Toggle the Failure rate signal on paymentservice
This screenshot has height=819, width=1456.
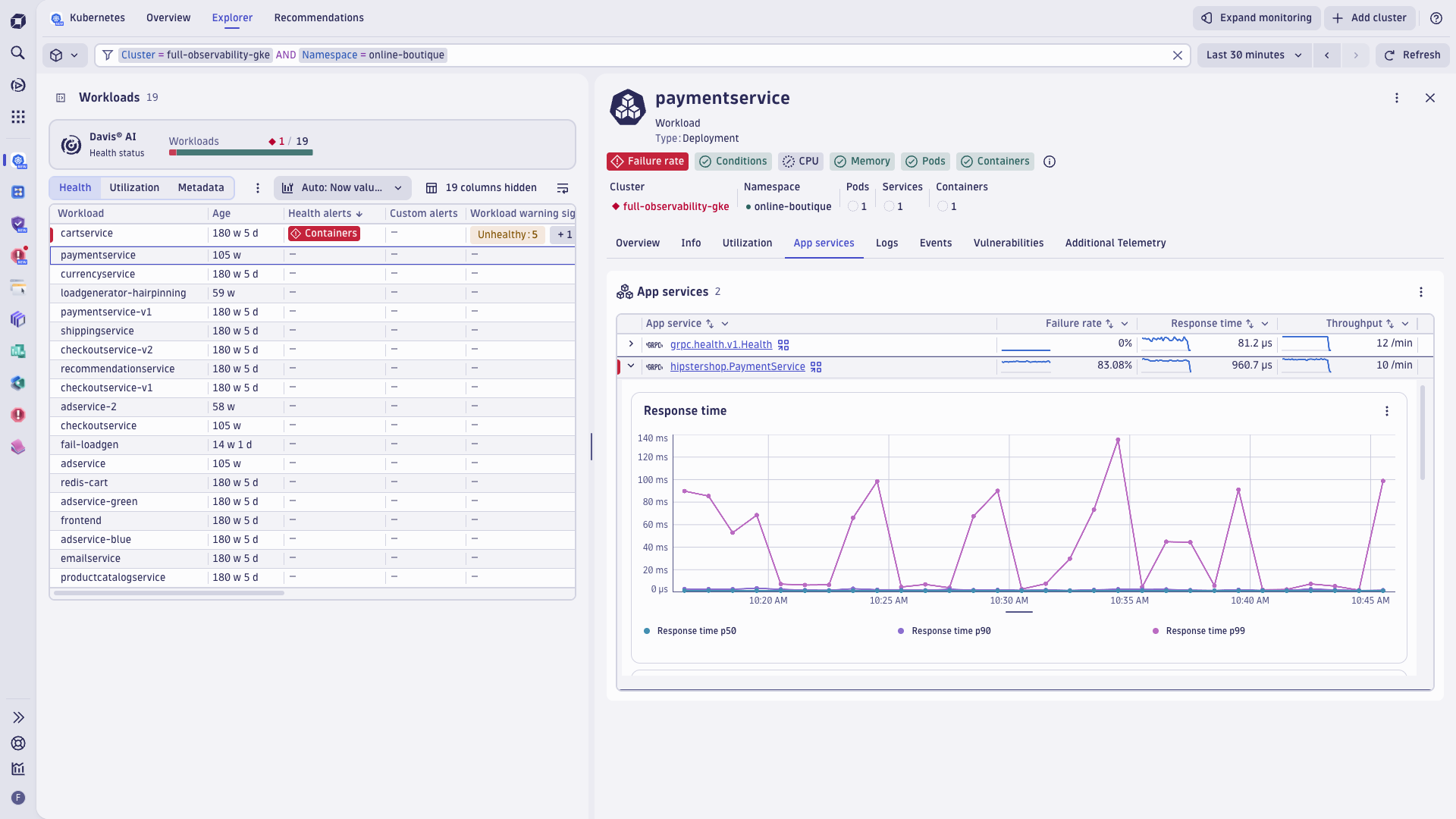coord(647,162)
